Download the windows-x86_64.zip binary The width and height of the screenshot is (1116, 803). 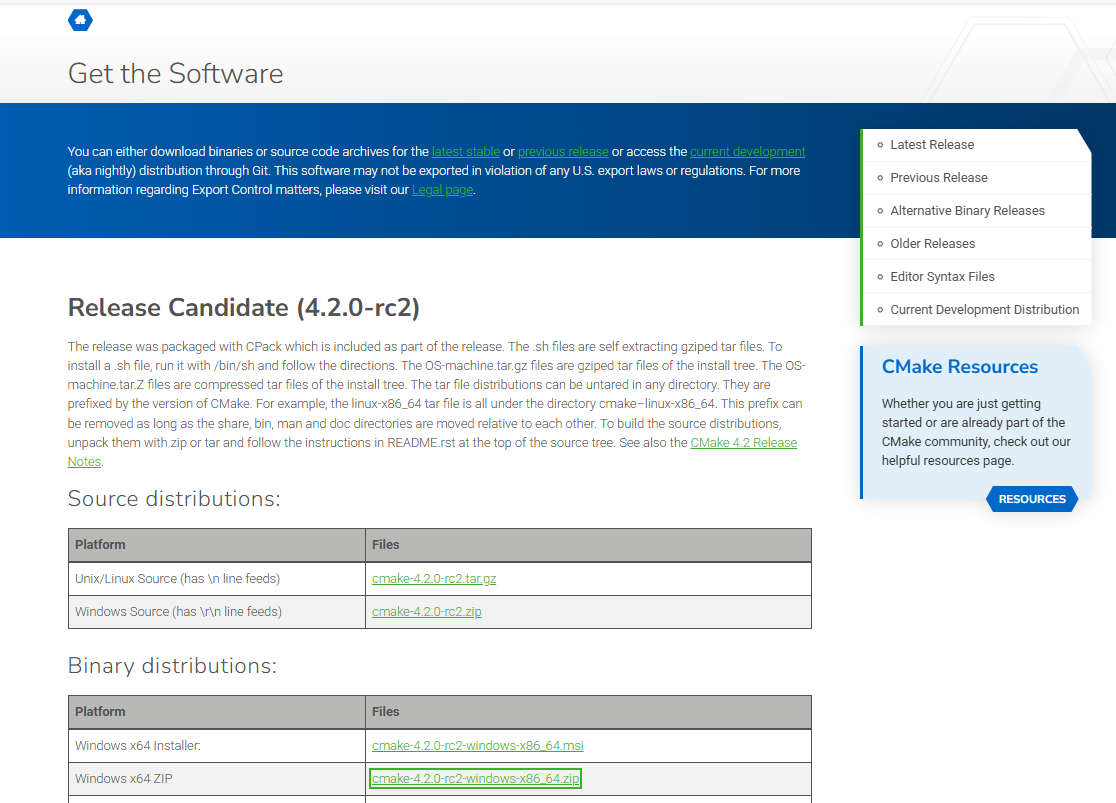pos(475,779)
